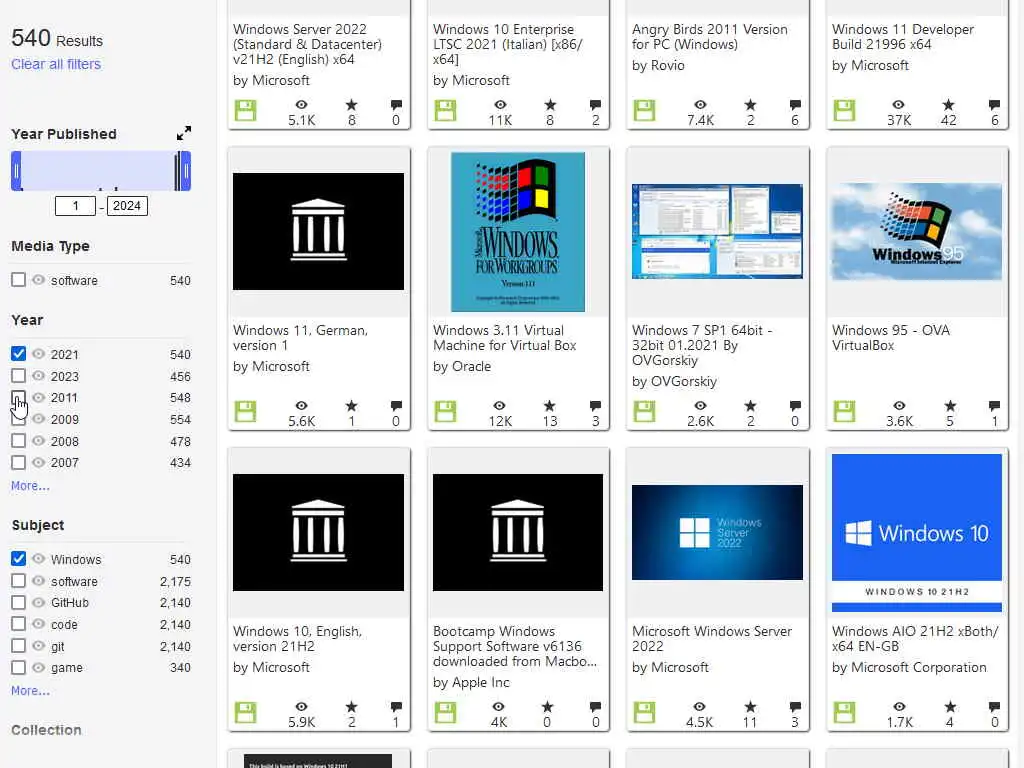This screenshot has width=1024, height=768.
Task: Uncheck the 2021 year filter
Action: pos(18,353)
